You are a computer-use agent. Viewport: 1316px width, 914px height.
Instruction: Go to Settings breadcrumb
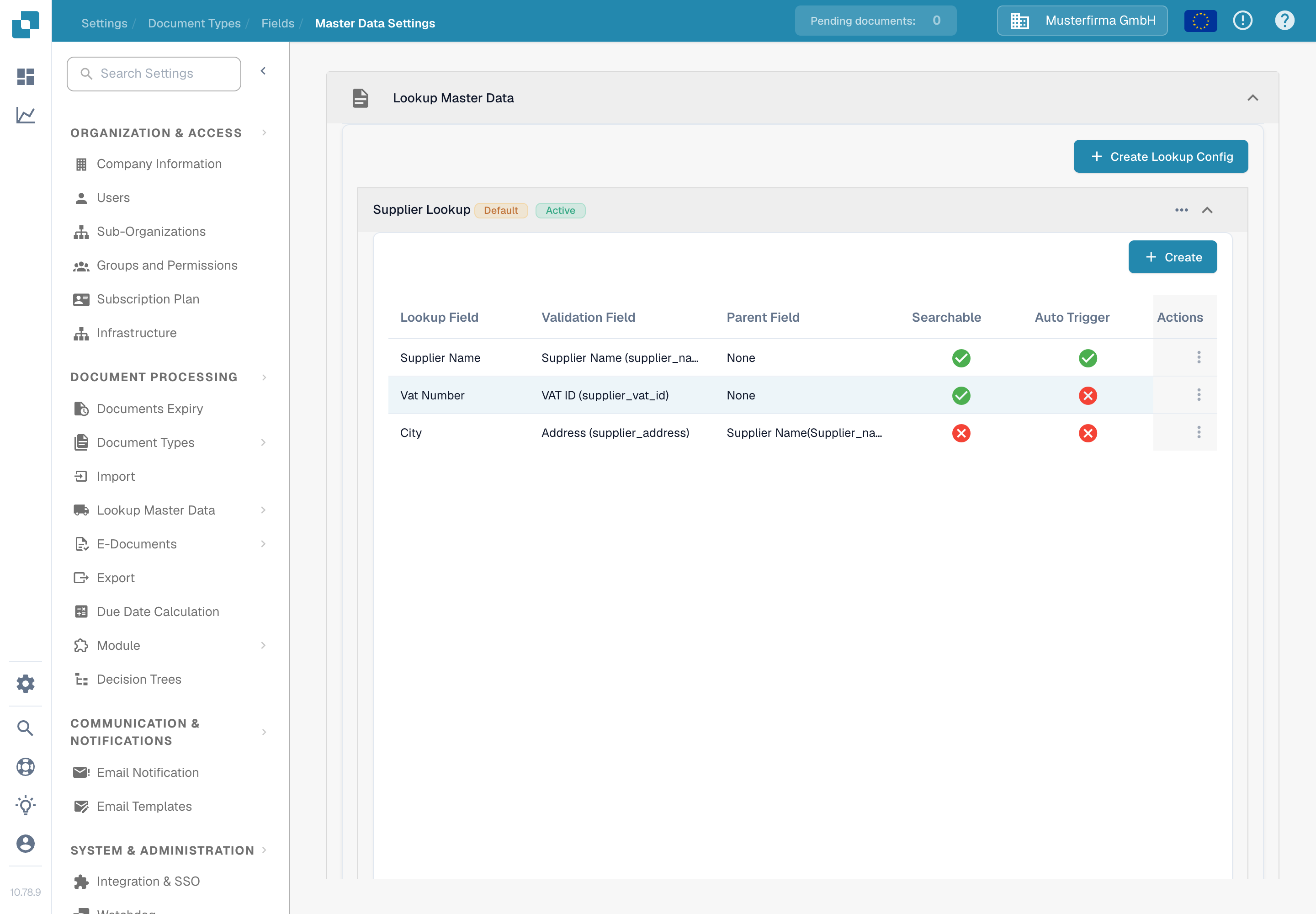[x=104, y=23]
